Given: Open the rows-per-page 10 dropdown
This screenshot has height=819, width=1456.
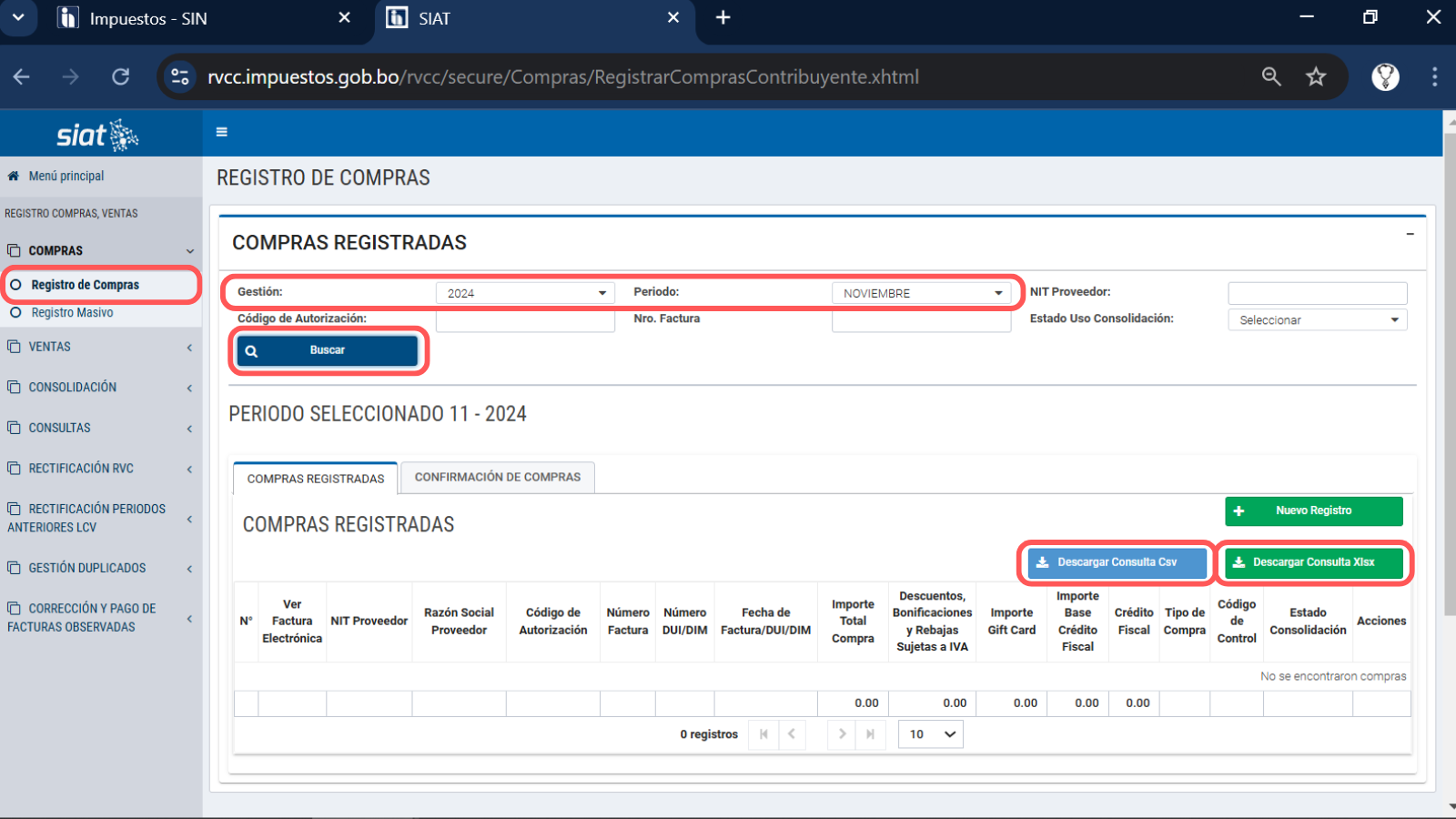Looking at the screenshot, I should [x=930, y=734].
